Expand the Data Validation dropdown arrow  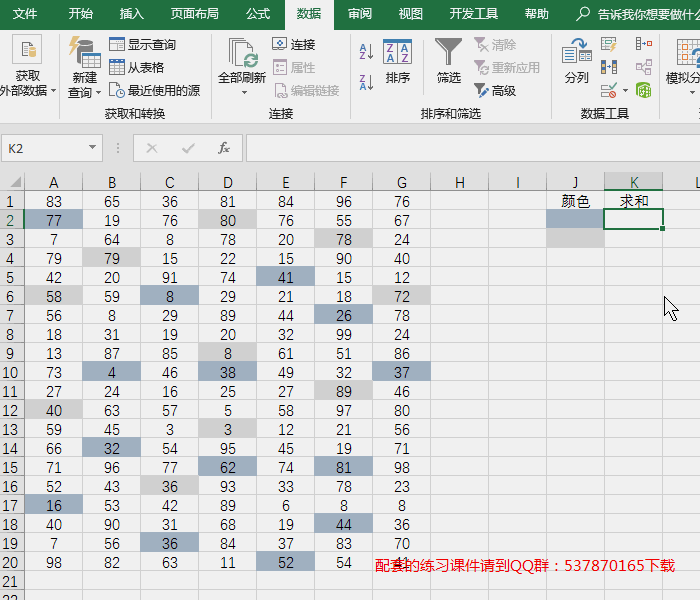point(625,91)
